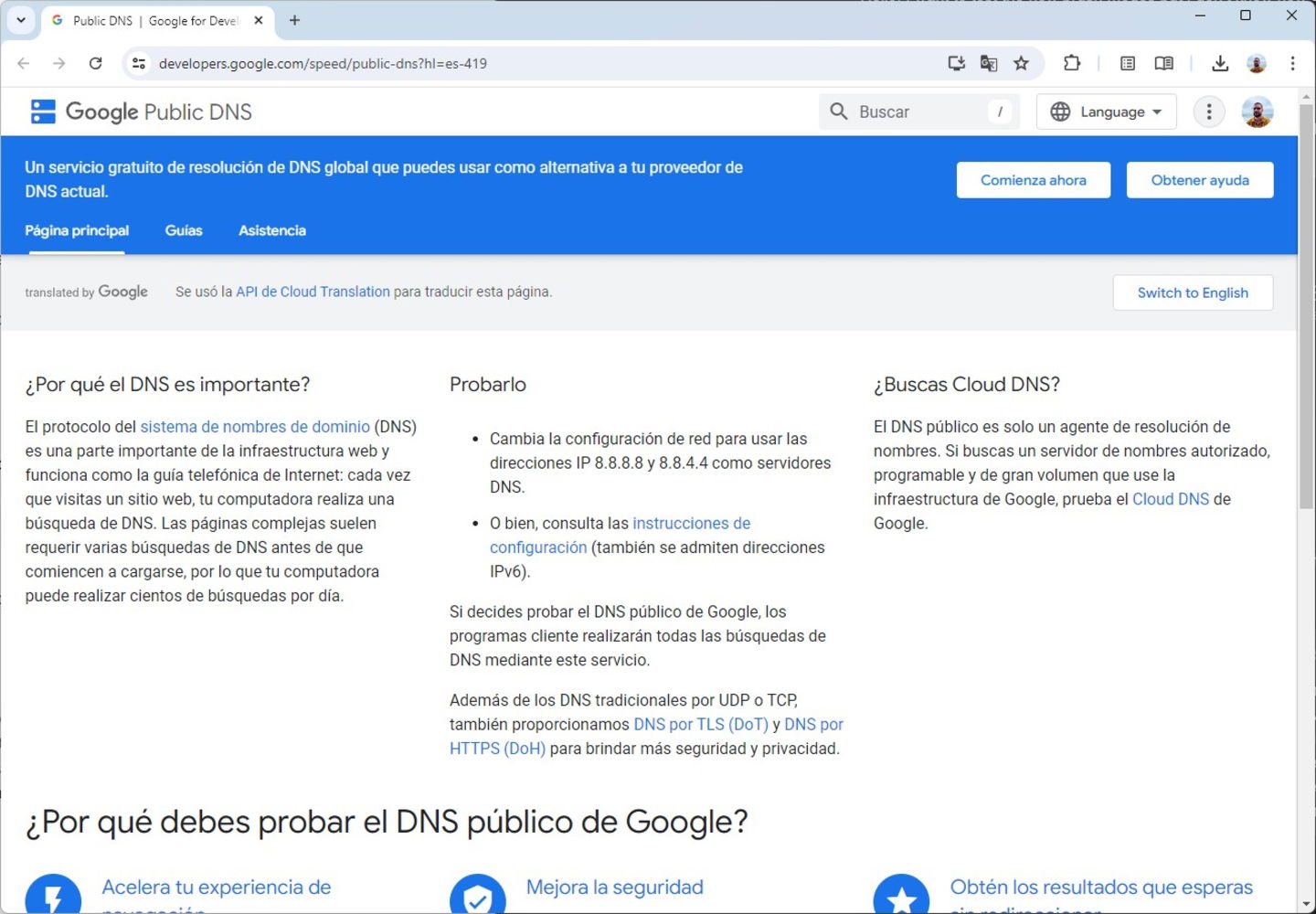Viewport: 1316px width, 914px height.
Task: Open Mejora la seguridad link
Action: click(x=615, y=887)
